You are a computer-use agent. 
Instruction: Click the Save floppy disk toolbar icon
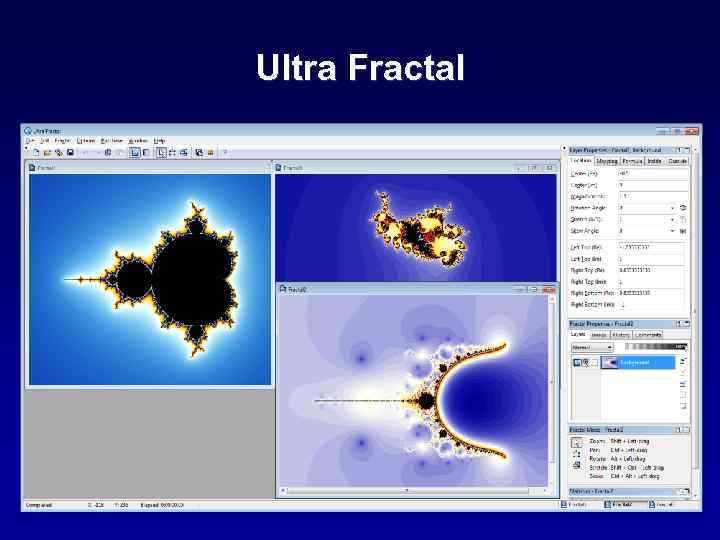tap(70, 152)
